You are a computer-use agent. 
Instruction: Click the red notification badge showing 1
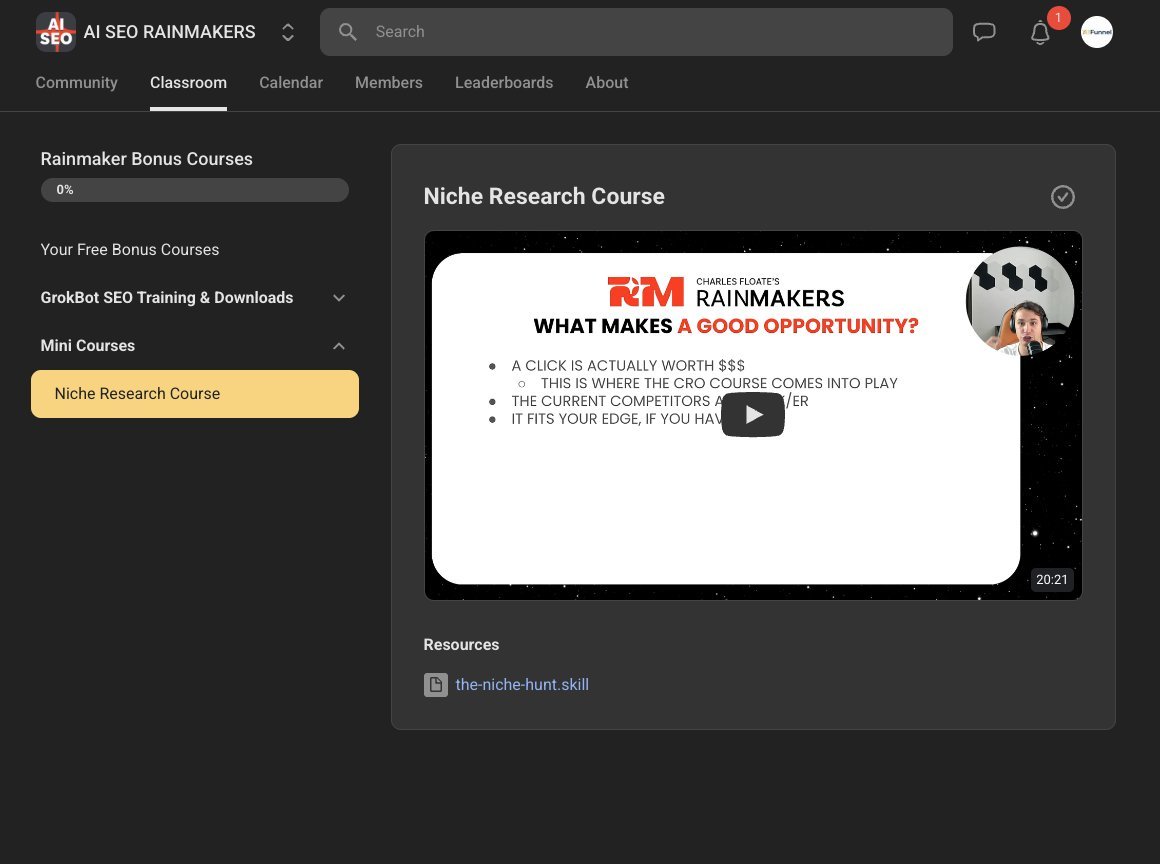[x=1058, y=18]
